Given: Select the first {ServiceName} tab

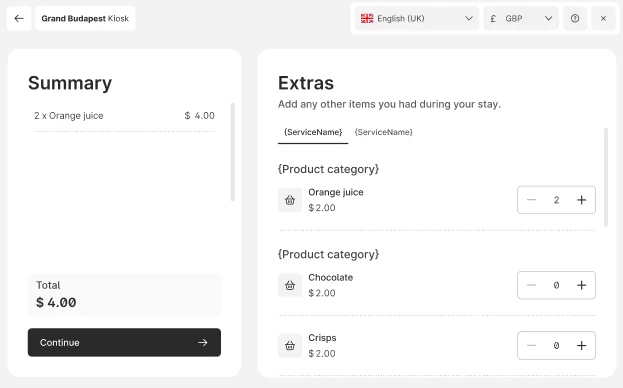Looking at the screenshot, I should (x=313, y=132).
